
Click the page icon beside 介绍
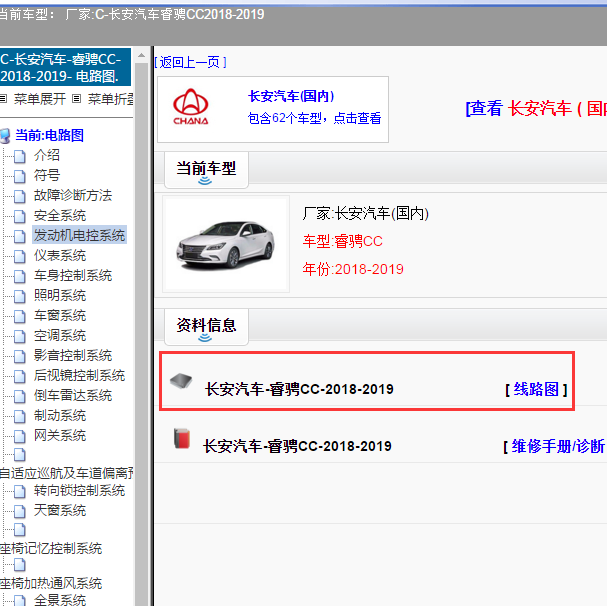pos(19,156)
